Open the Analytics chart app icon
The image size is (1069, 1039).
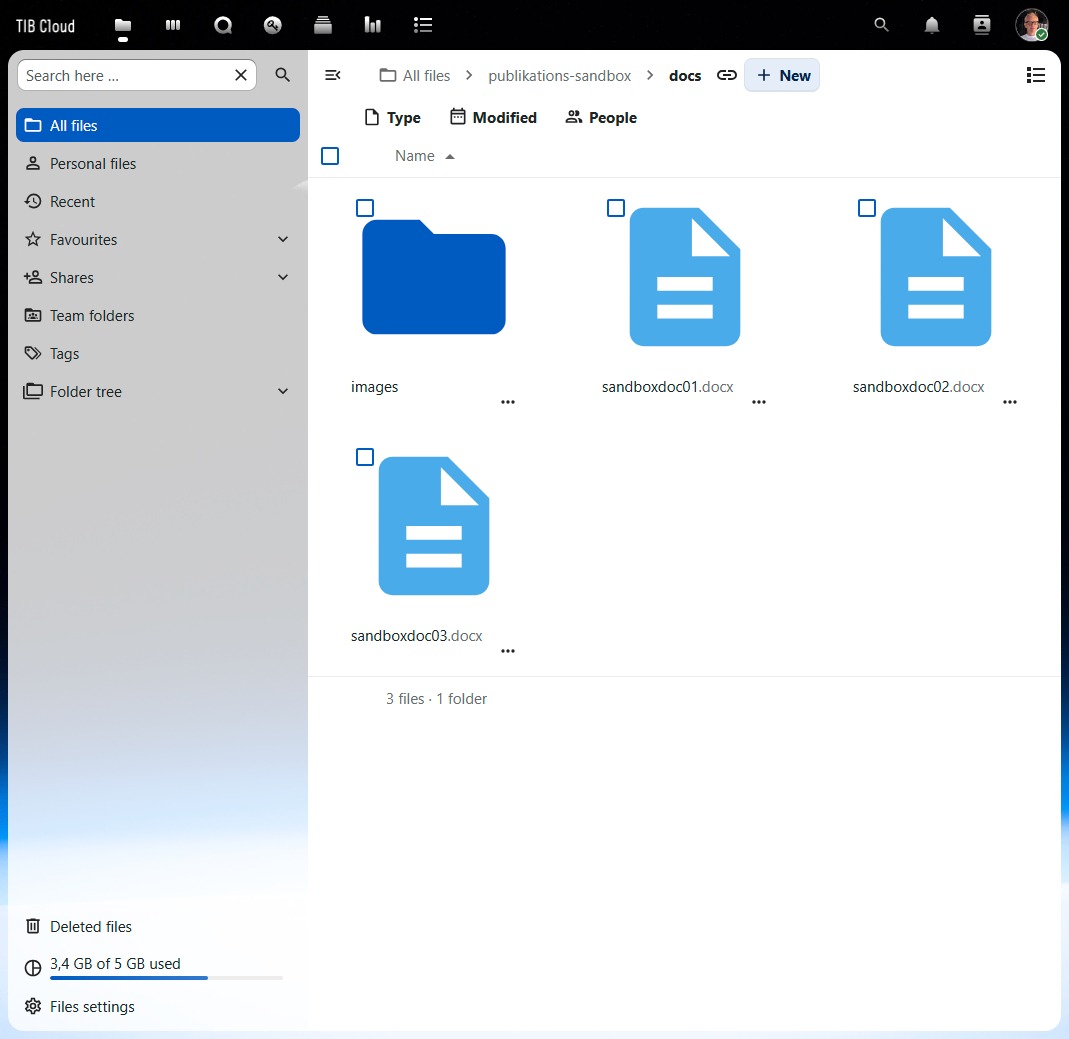(372, 25)
